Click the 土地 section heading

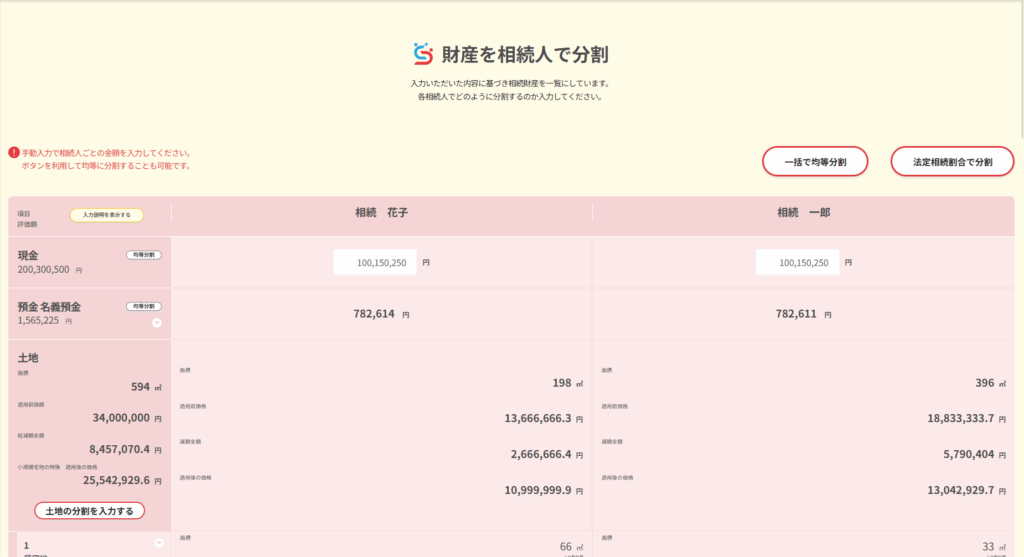click(x=28, y=357)
